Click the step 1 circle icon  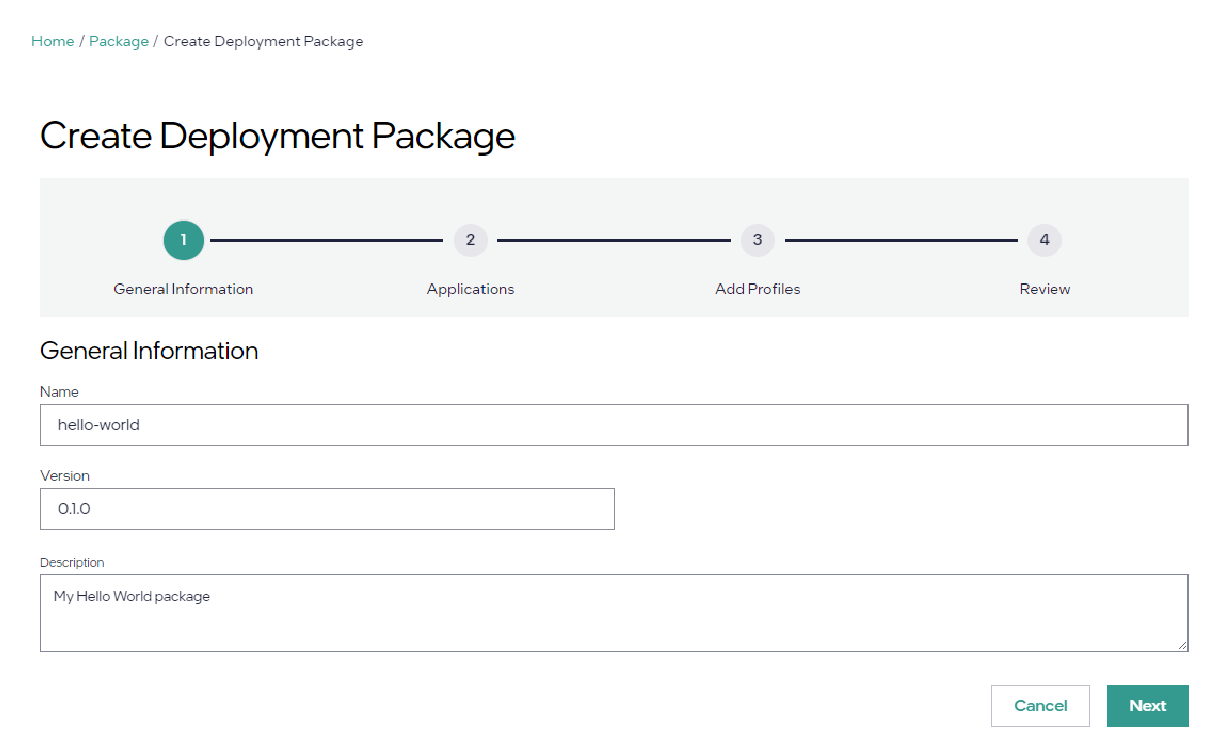(x=184, y=240)
